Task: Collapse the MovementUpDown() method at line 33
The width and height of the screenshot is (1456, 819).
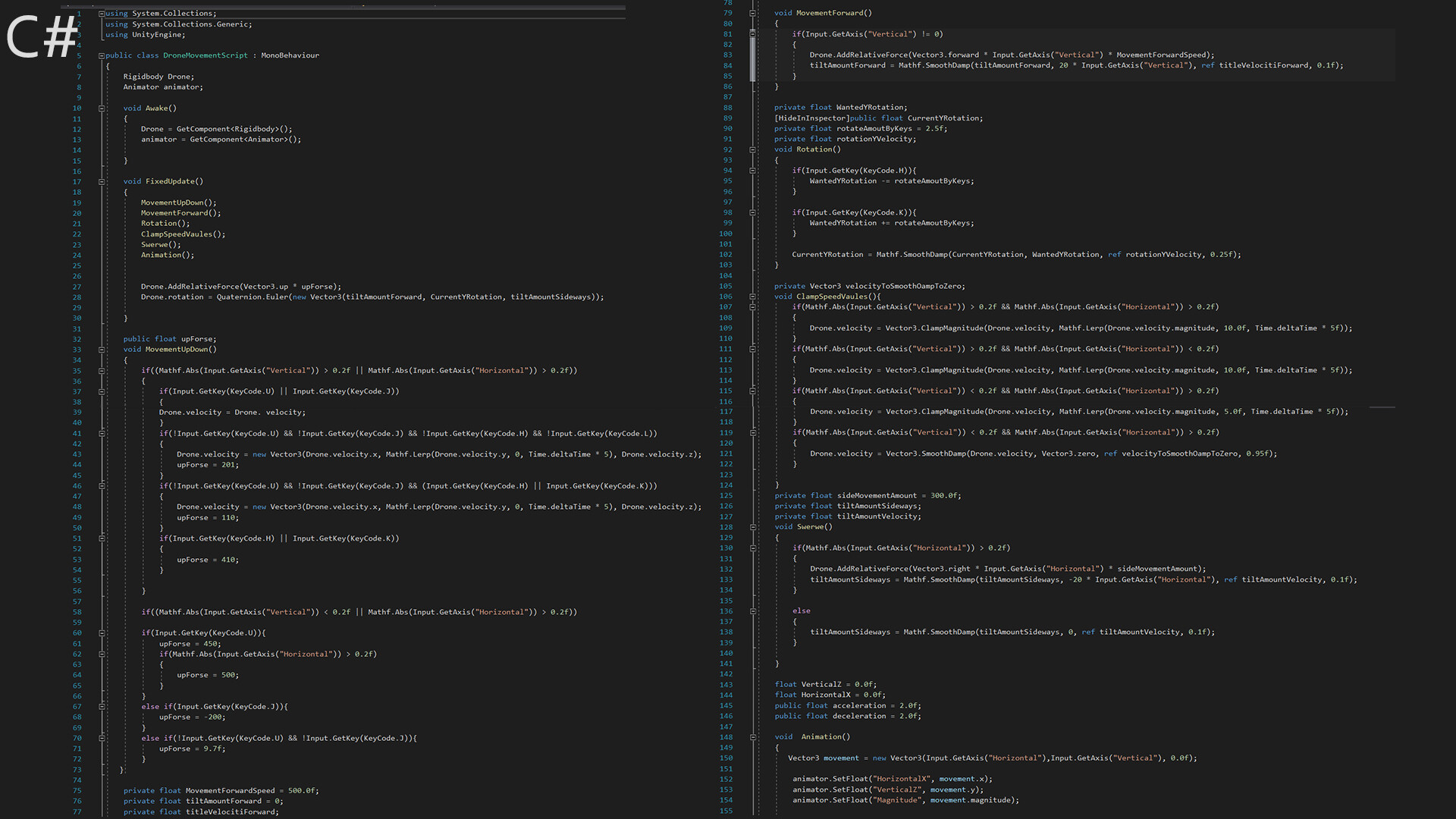Action: (x=102, y=350)
